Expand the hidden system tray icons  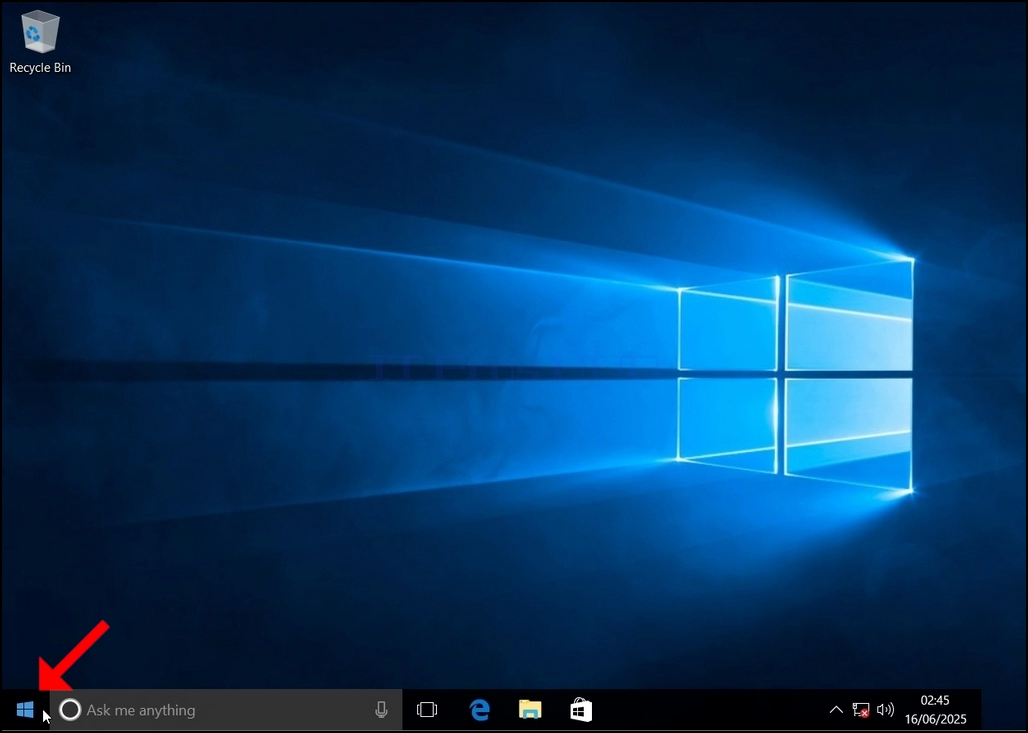coord(836,709)
